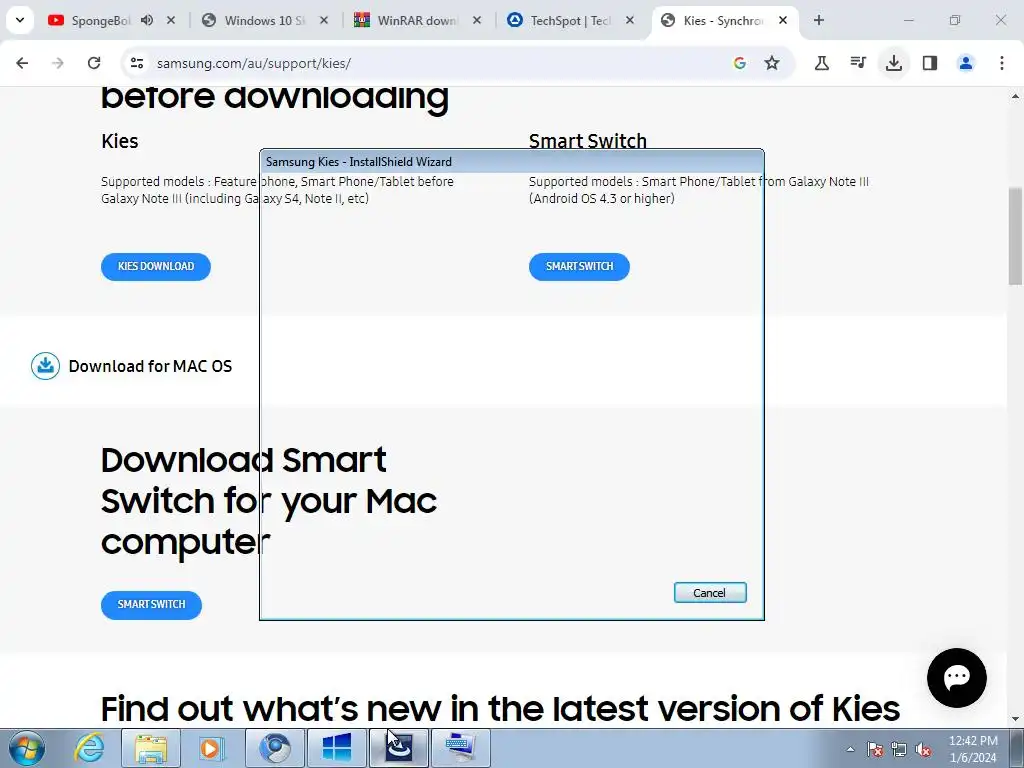Click the Samsung Kies - InstallShield Wizard title bar
1024x768 pixels.
(x=512, y=161)
